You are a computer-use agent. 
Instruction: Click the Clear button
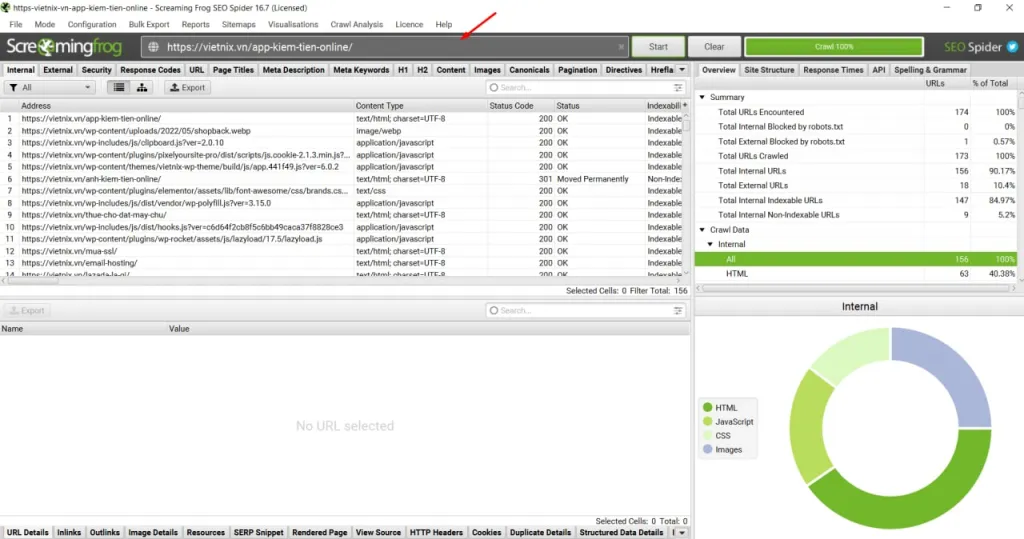714,47
